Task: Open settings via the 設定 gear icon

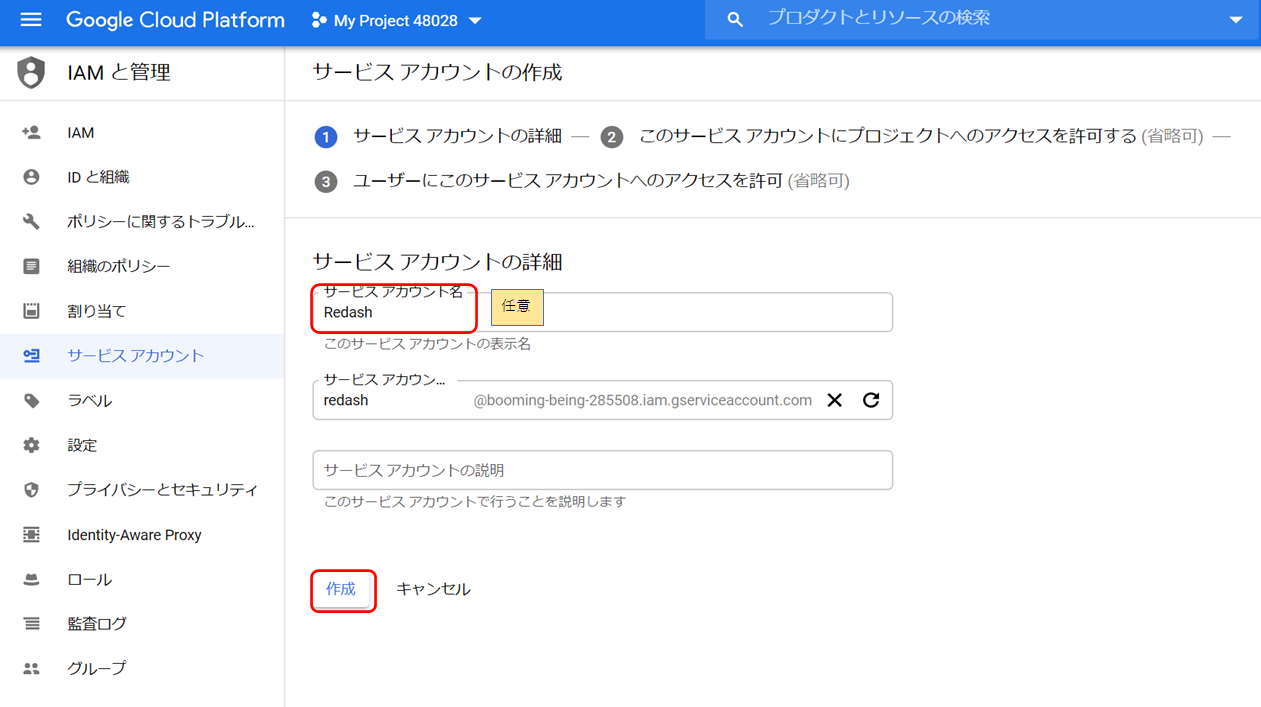Action: point(31,445)
